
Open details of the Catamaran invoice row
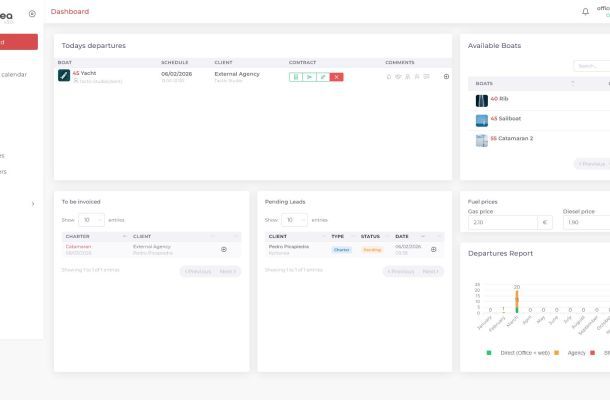click(x=224, y=249)
